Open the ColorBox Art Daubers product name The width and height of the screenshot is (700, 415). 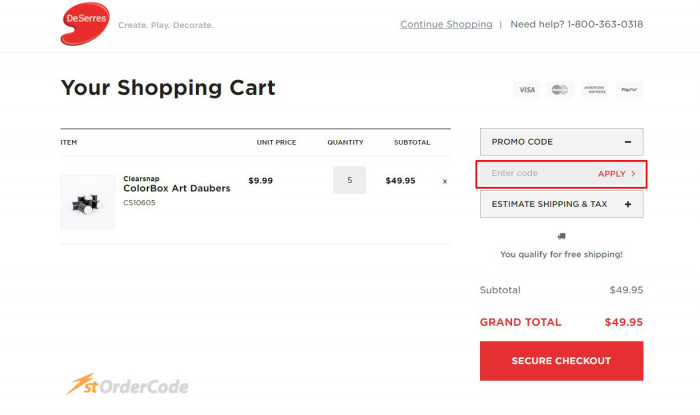177,188
